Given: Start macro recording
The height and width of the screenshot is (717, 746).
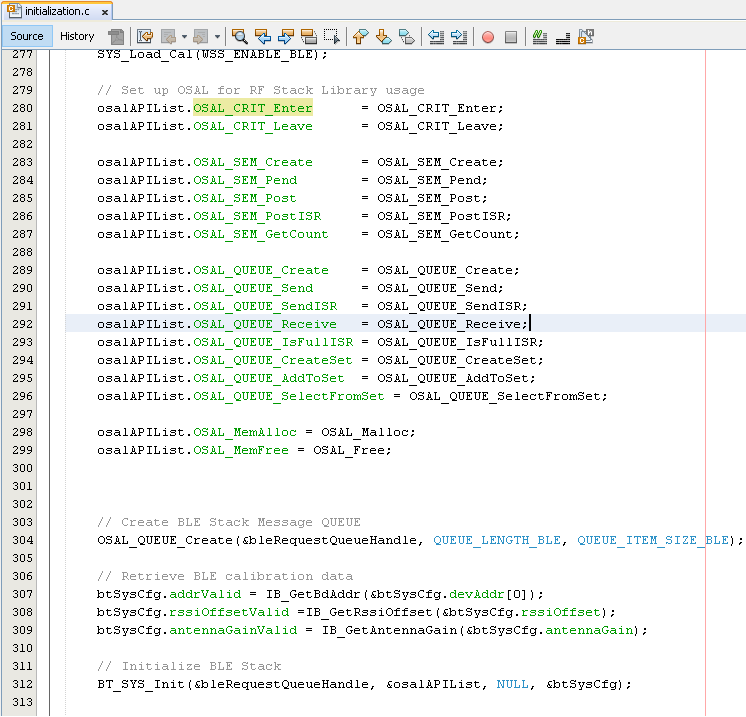Looking at the screenshot, I should pyautogui.click(x=488, y=37).
